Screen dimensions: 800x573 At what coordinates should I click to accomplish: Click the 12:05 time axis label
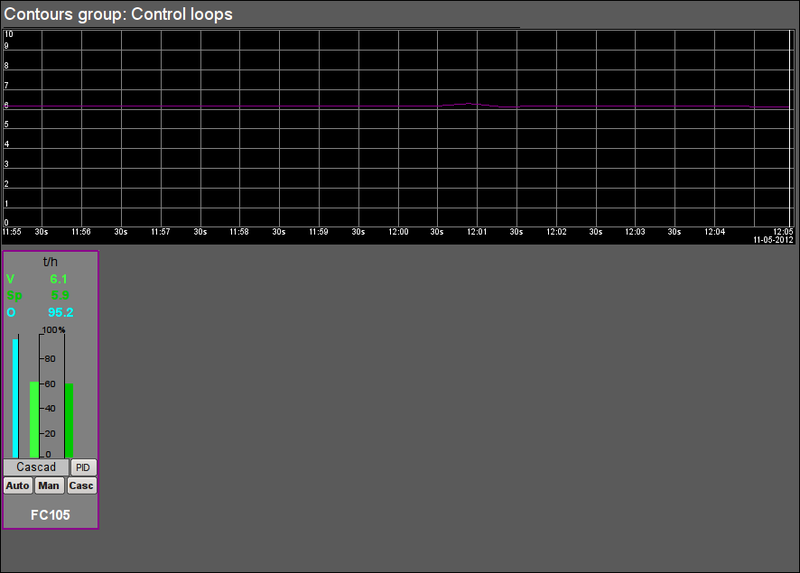(x=783, y=232)
